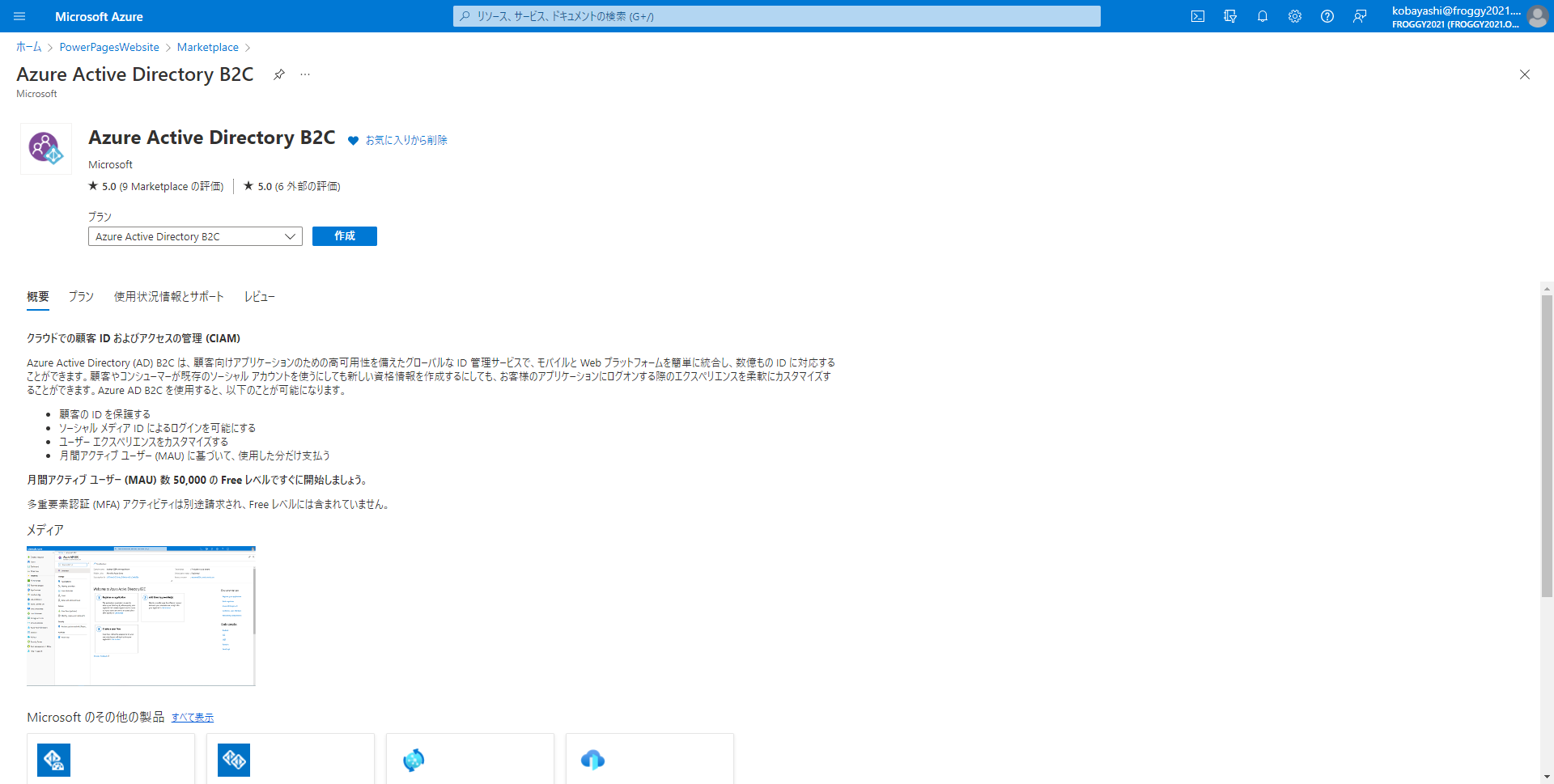
Task: Click the search magnifier icon
Action: pyautogui.click(x=465, y=16)
